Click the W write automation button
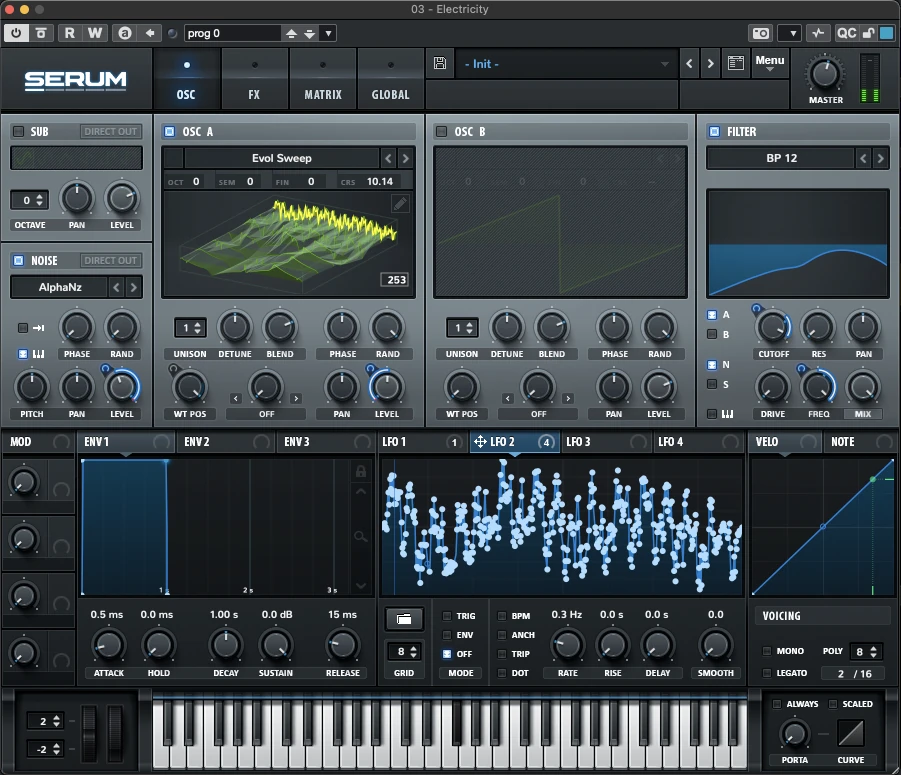The image size is (901, 775). [95, 33]
